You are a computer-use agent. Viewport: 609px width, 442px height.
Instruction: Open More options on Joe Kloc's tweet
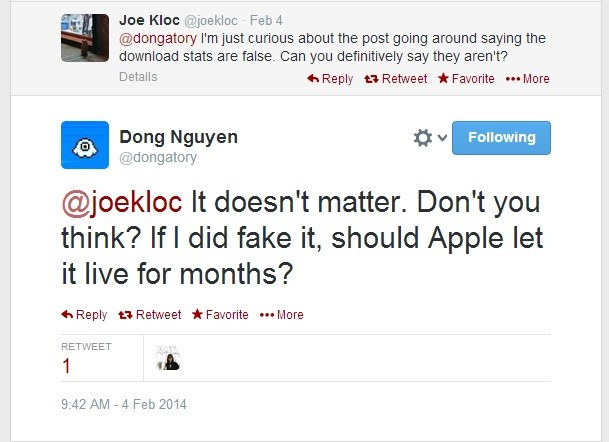point(528,78)
